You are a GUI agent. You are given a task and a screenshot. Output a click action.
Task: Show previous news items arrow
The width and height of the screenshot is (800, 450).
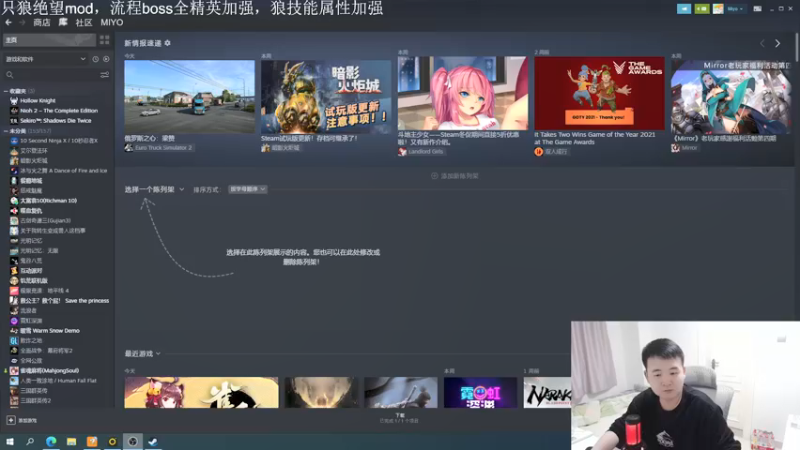762,43
